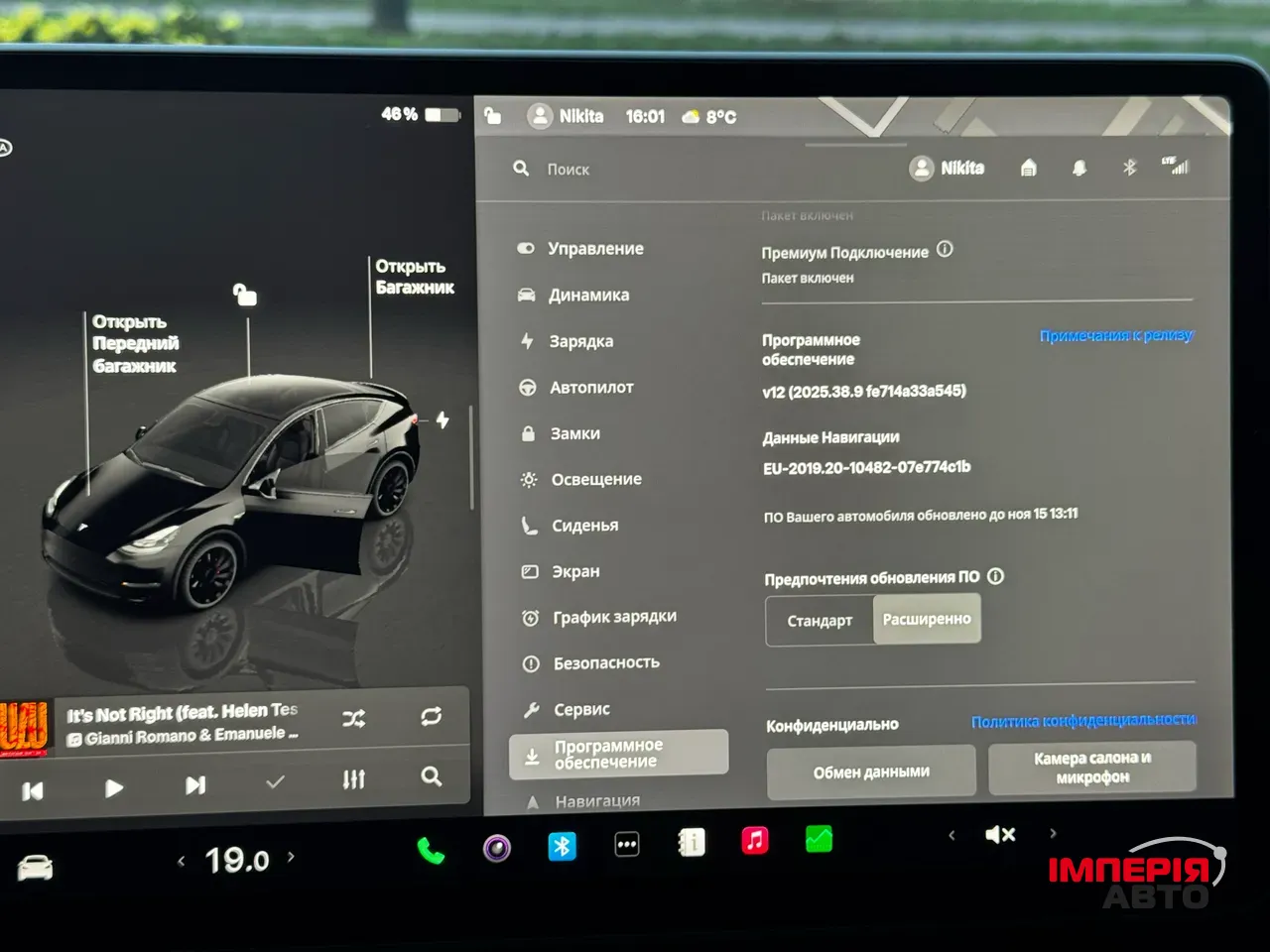Open Bluetooth settings from the dock
1270x952 pixels.
coord(561,846)
